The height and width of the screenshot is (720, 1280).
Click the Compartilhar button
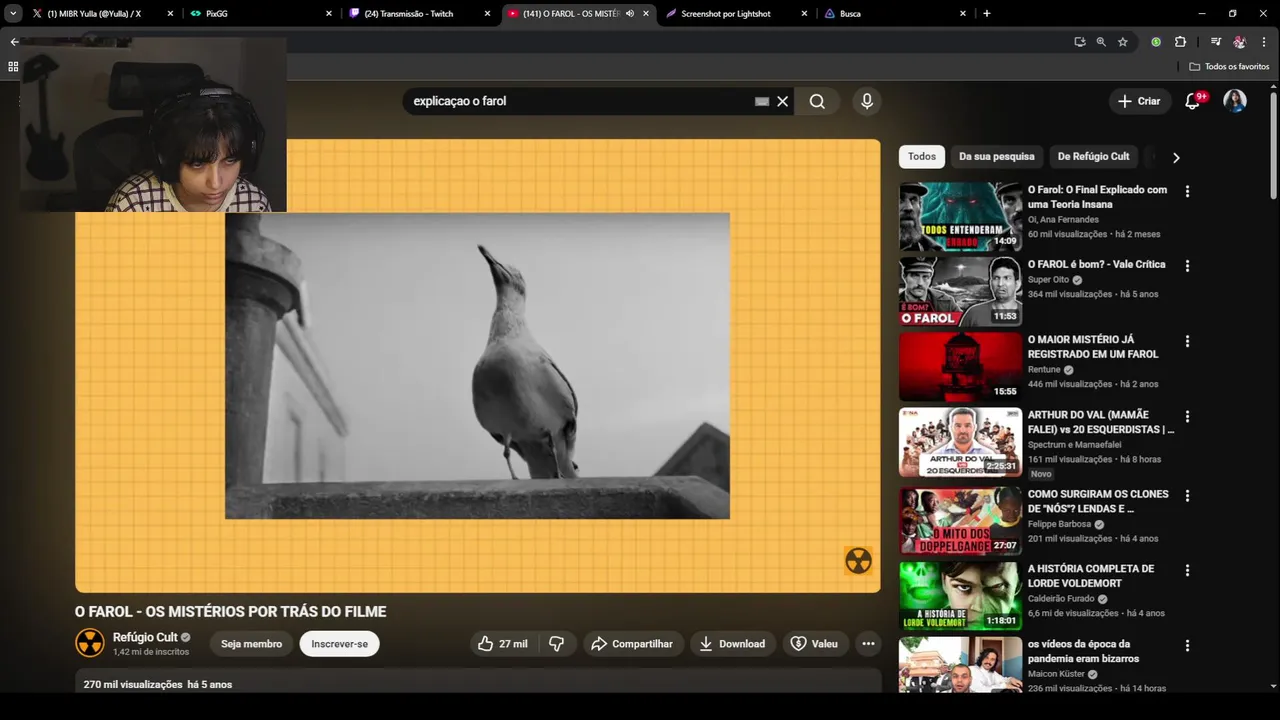point(632,644)
